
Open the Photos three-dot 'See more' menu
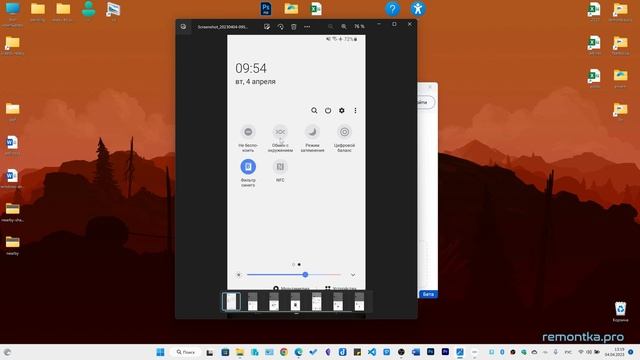(307, 27)
